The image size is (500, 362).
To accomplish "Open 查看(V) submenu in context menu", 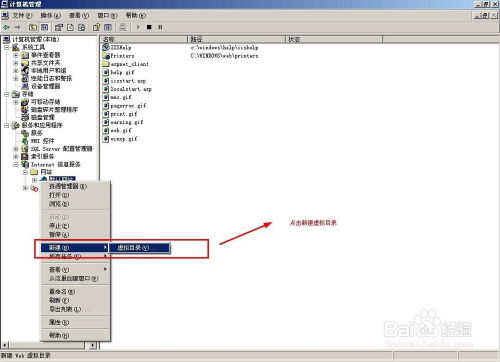I will pos(74,269).
